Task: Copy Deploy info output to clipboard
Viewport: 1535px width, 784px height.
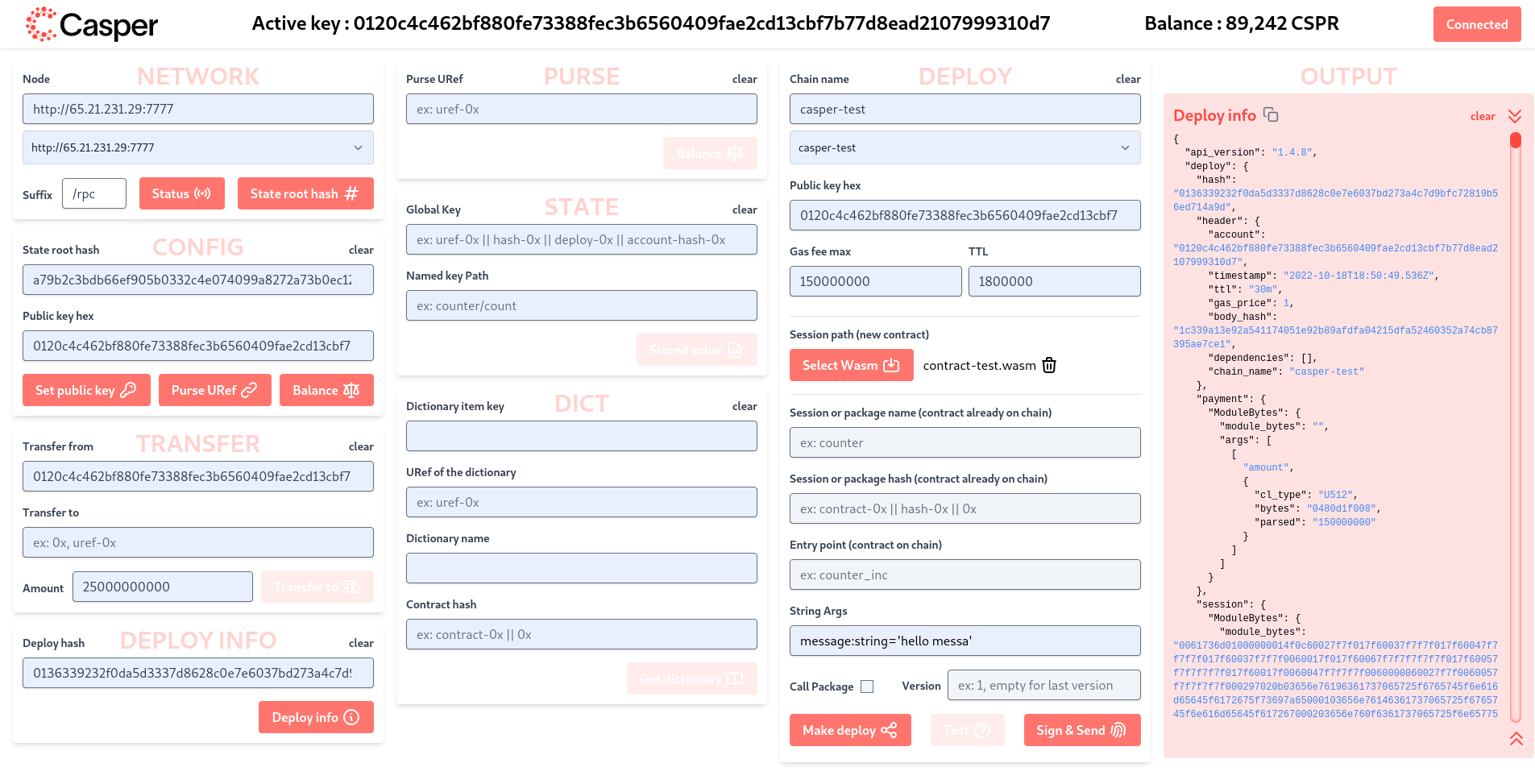Action: [x=1272, y=114]
